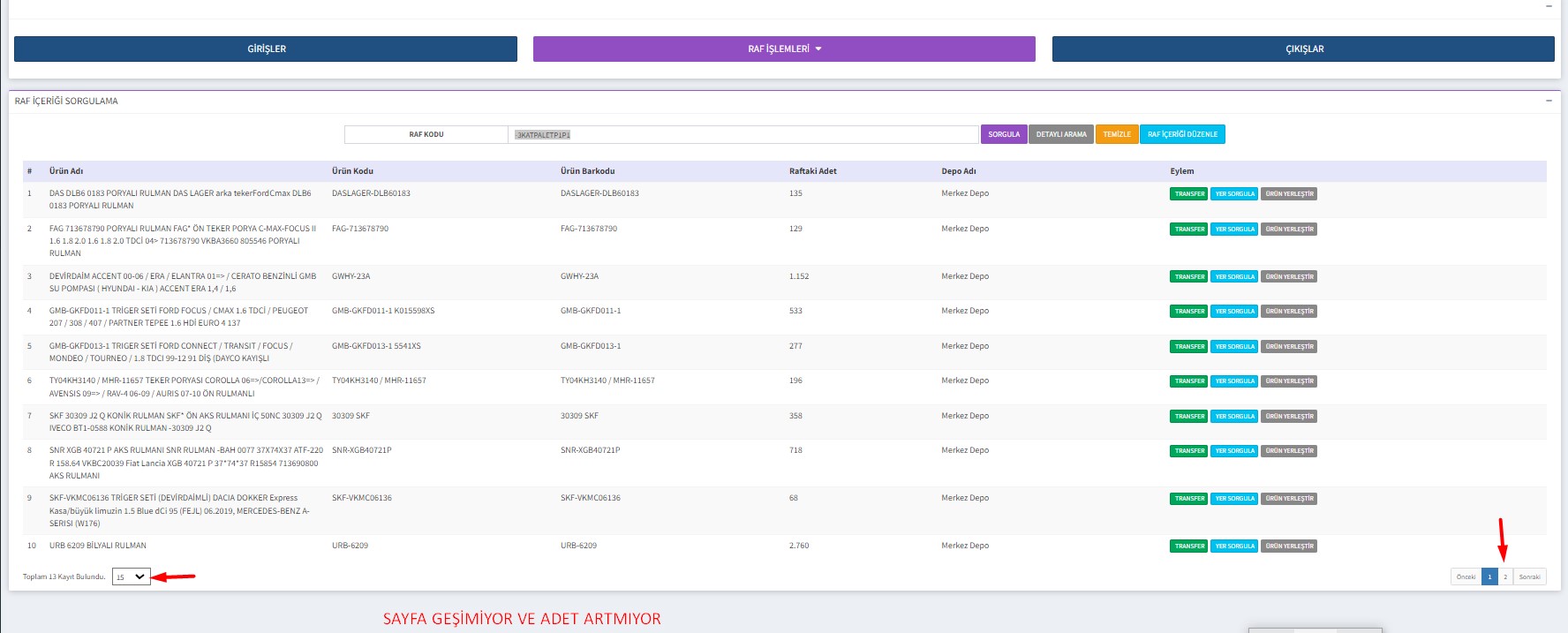The height and width of the screenshot is (633, 1568).
Task: Collapse the RAF İÇERİĞİ SORGULAMA panel
Action: pos(1549,101)
